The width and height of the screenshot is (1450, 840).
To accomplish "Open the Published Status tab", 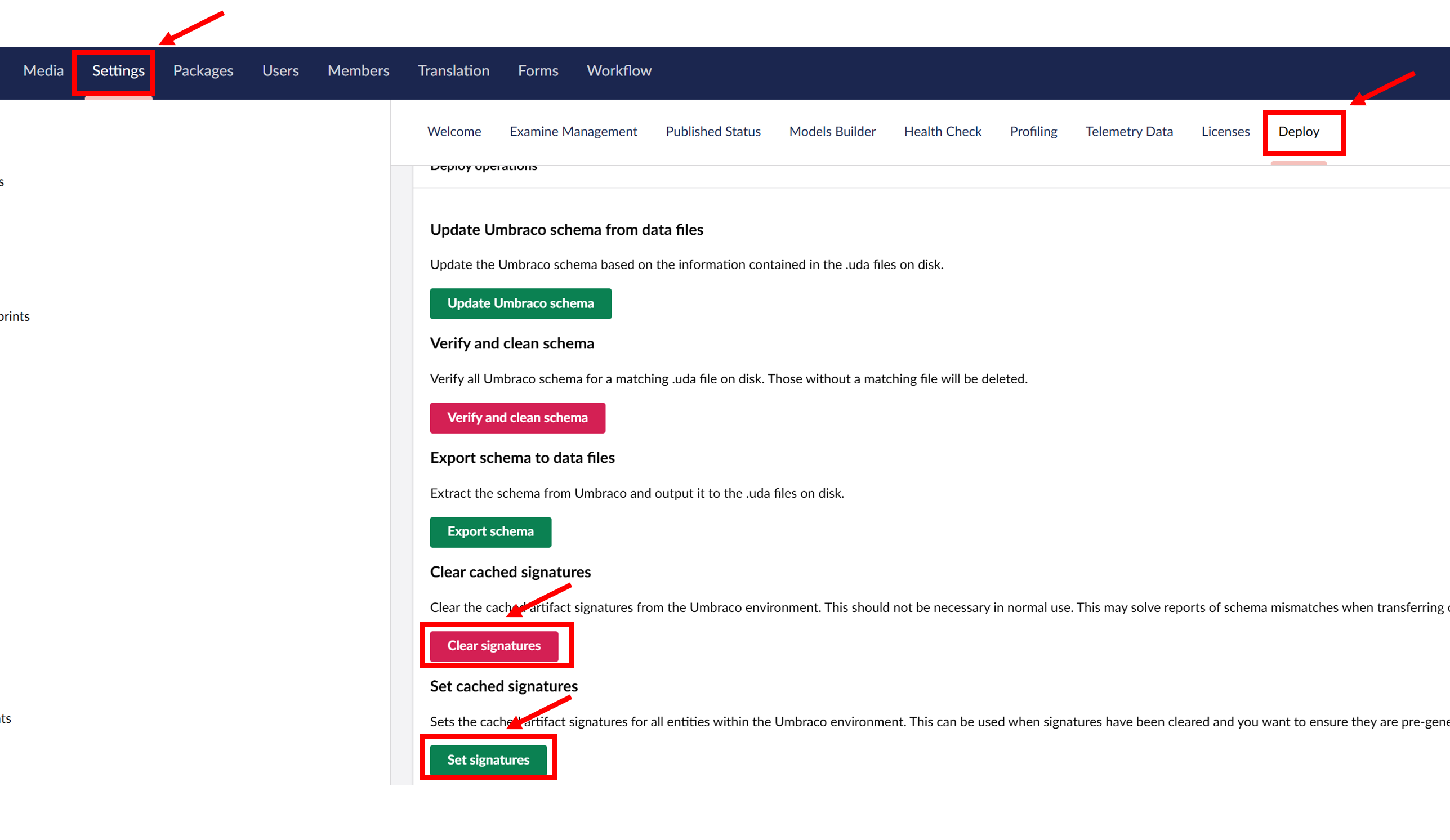I will pyautogui.click(x=713, y=132).
